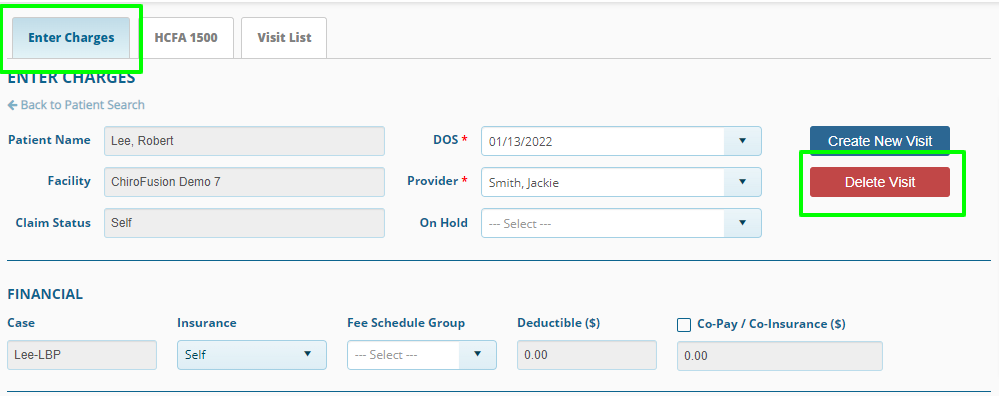Click the Deductible ($) label
Viewport: 999px width, 396px height.
click(559, 323)
